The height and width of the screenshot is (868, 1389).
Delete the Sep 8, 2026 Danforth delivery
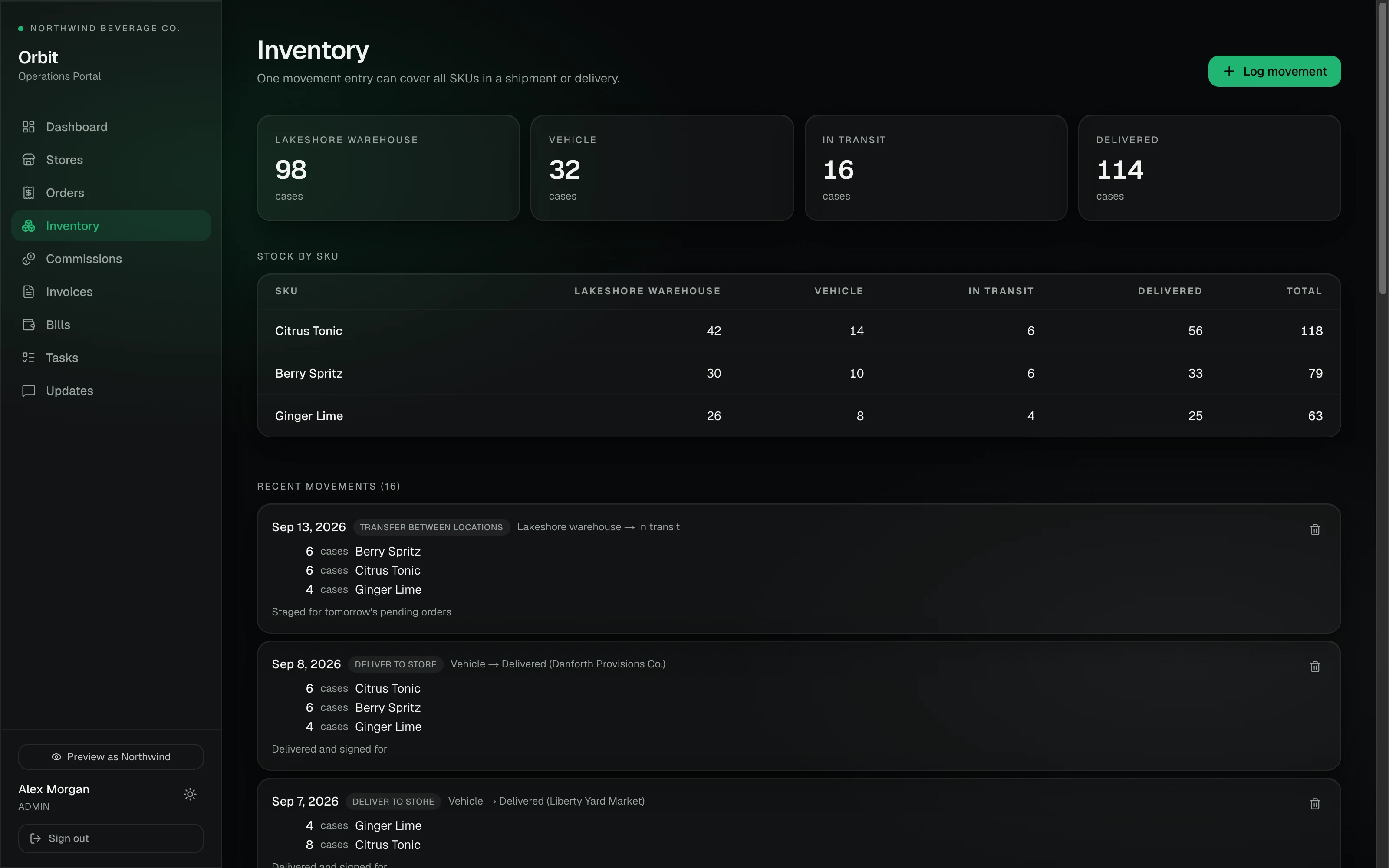(1315, 667)
